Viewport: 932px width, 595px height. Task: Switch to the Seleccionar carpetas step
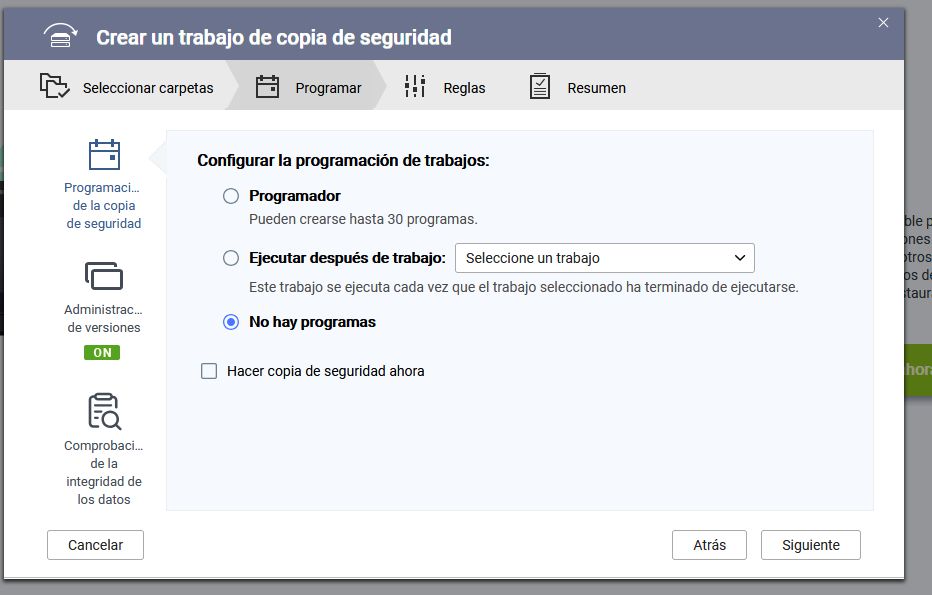click(148, 88)
